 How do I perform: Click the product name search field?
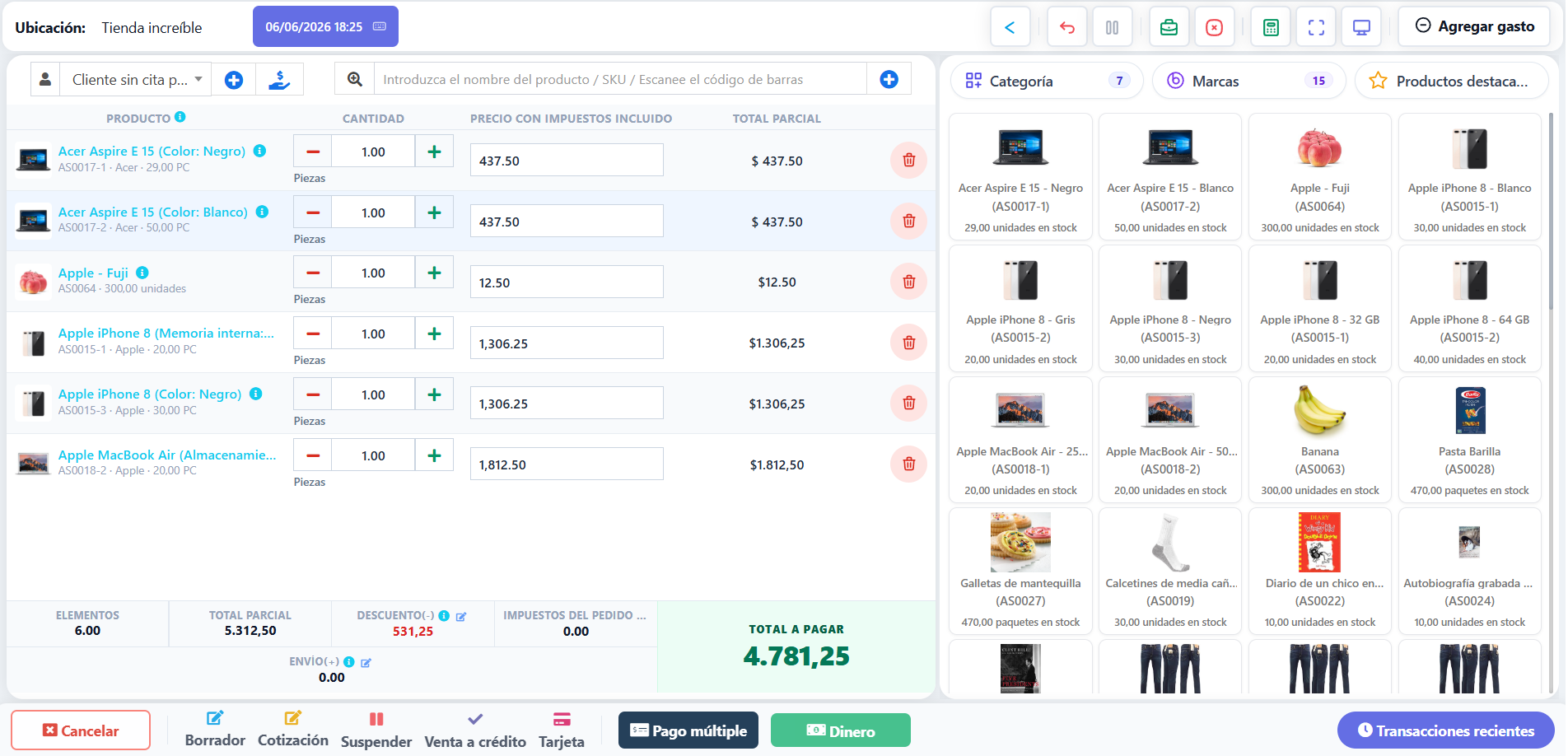620,79
